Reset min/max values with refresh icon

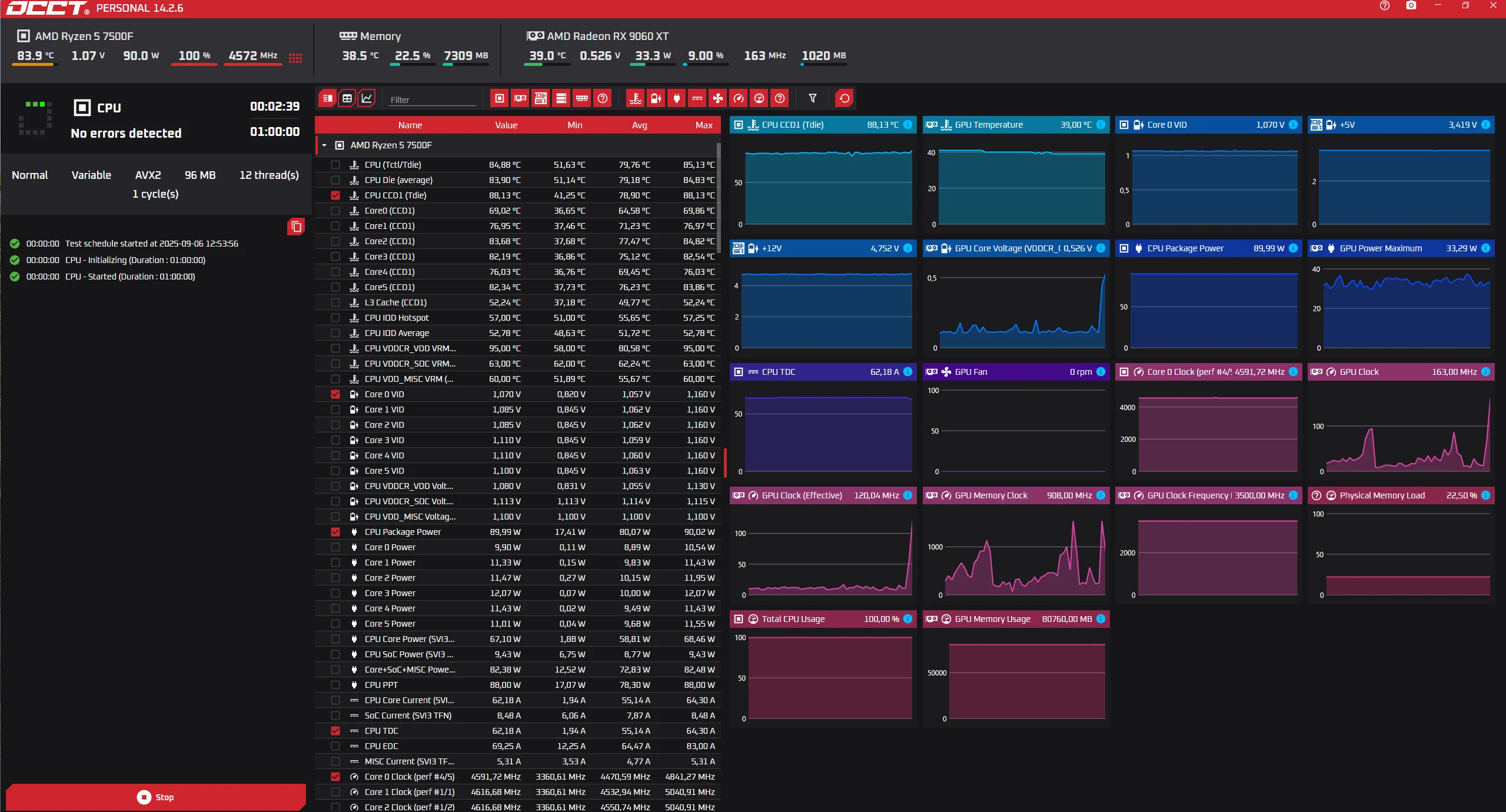845,98
